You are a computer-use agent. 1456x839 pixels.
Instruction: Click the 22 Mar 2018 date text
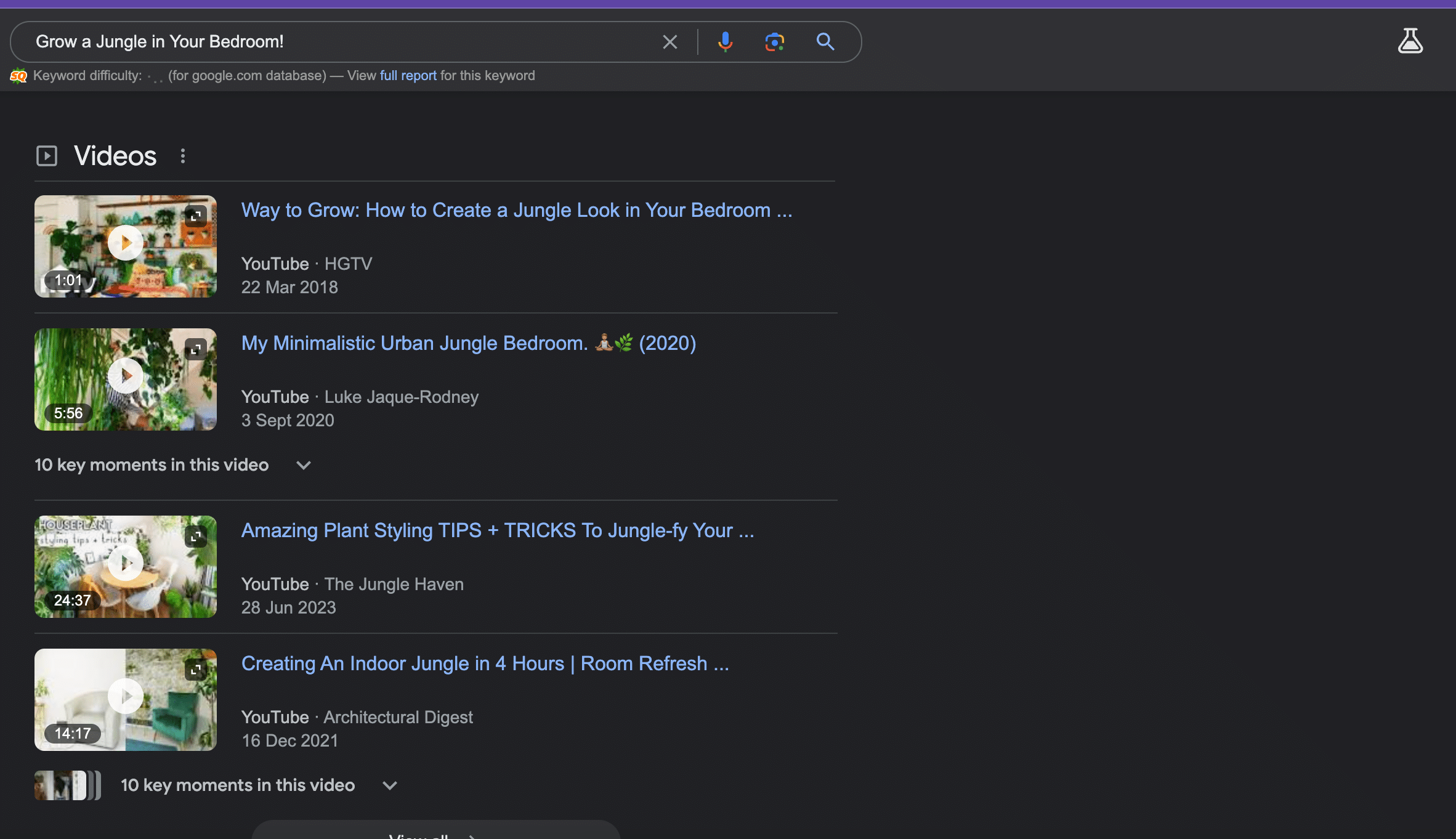[x=289, y=287]
